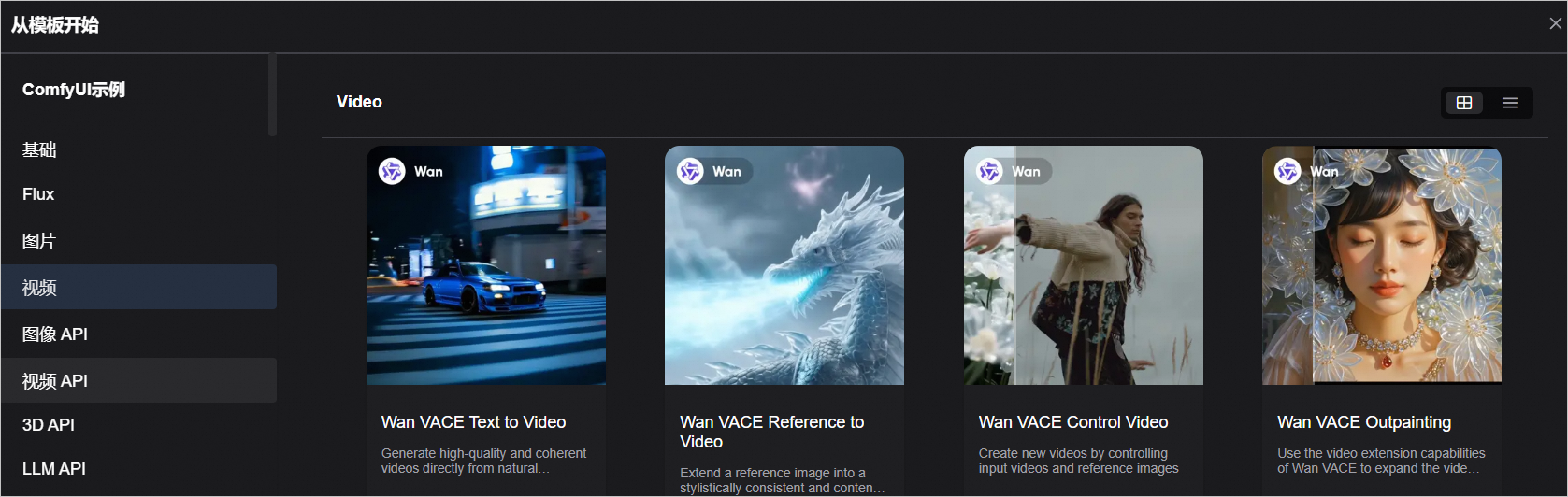Click the 从模板开始 dialog title

point(55,25)
